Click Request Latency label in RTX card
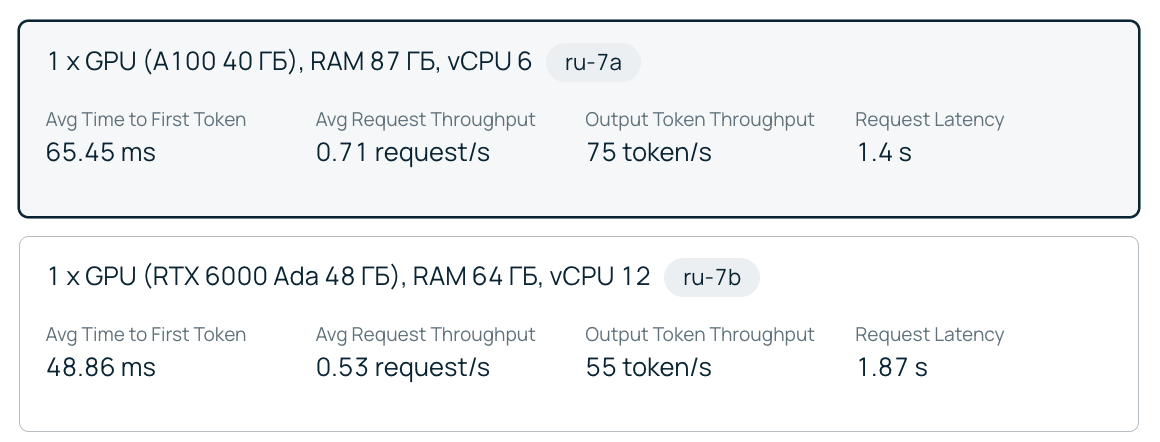Image resolution: width=1160 pixels, height=442 pixels. (x=930, y=334)
